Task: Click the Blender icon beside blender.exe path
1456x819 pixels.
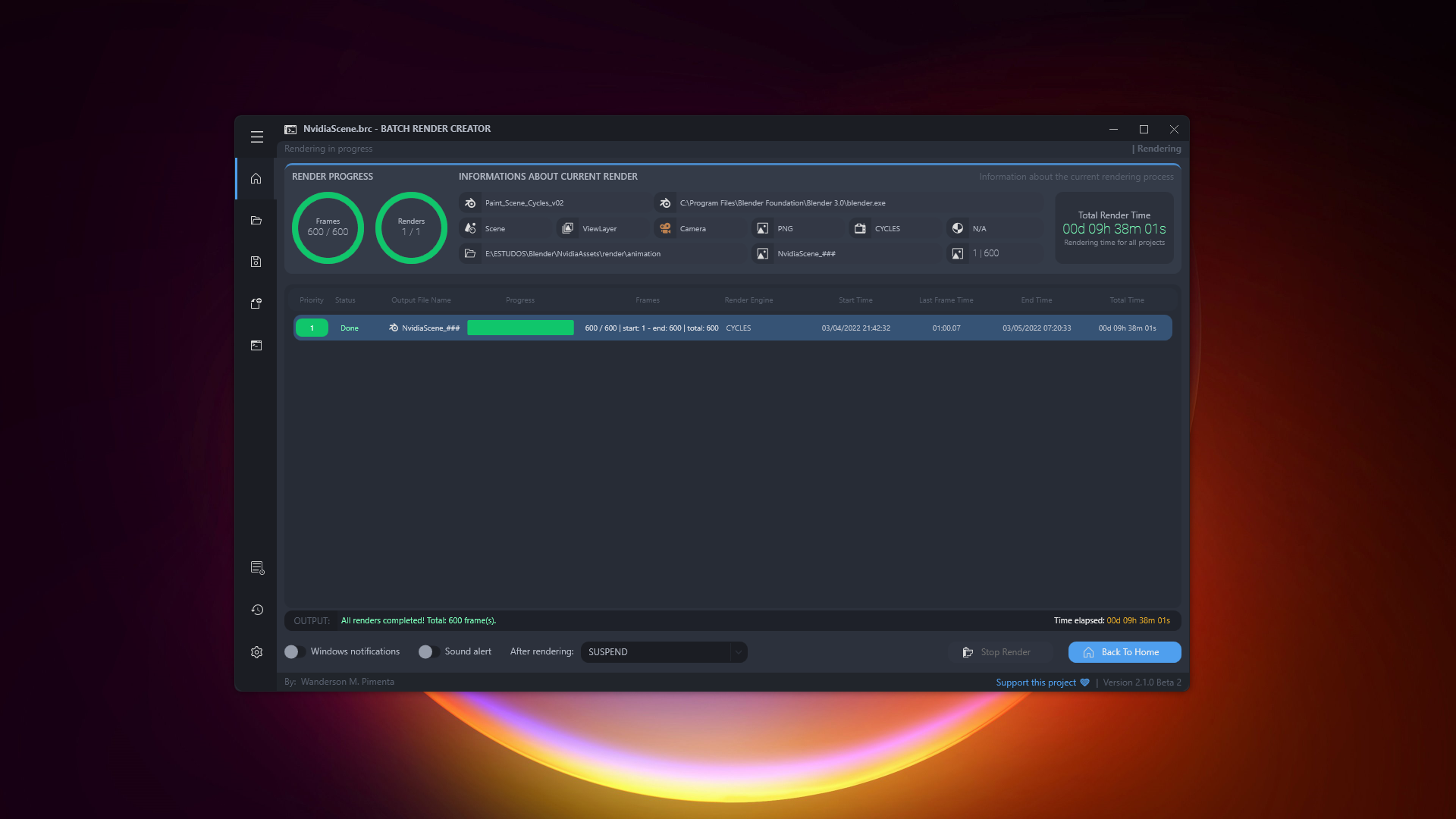Action: [665, 203]
